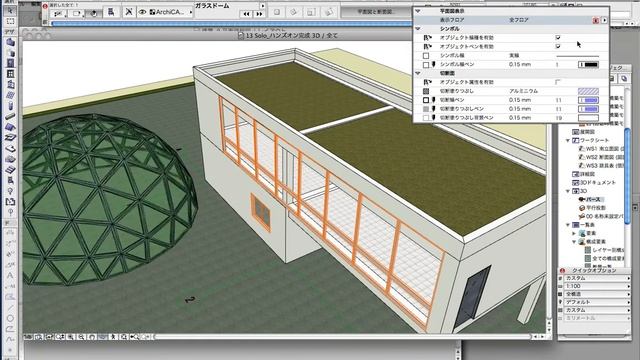Click the 3D window horizontal scrollbar
Viewport: 640px width, 360px height.
pos(343,337)
